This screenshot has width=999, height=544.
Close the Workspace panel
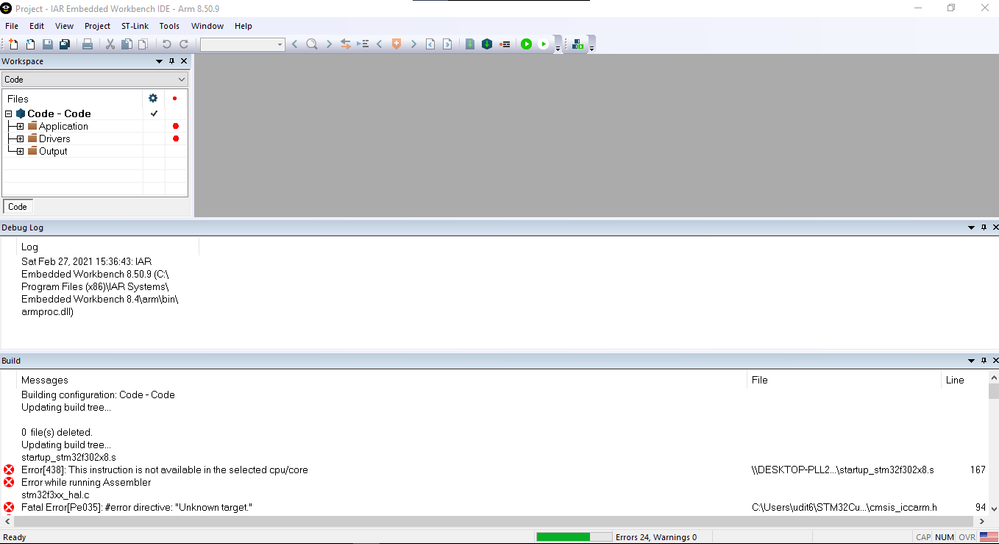pos(184,61)
